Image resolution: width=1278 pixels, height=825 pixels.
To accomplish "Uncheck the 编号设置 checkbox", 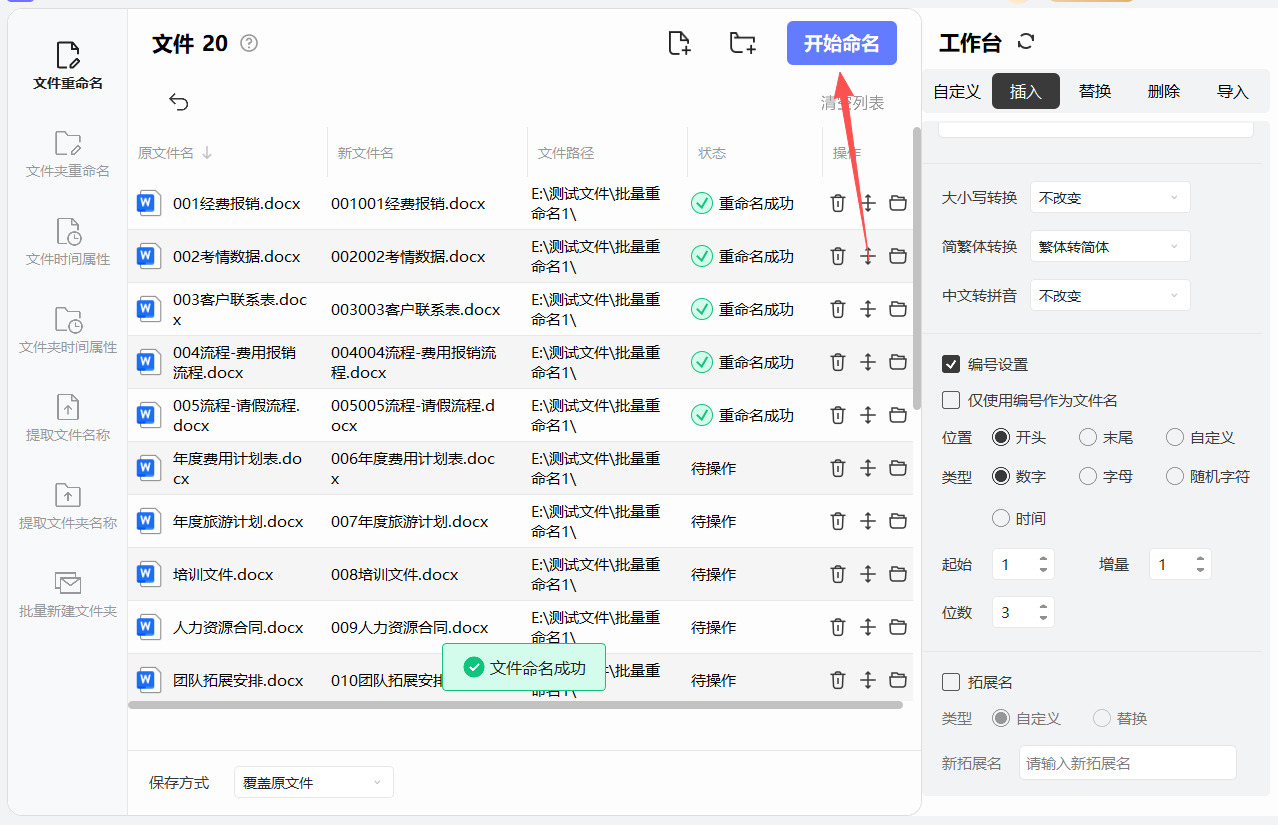I will (951, 364).
